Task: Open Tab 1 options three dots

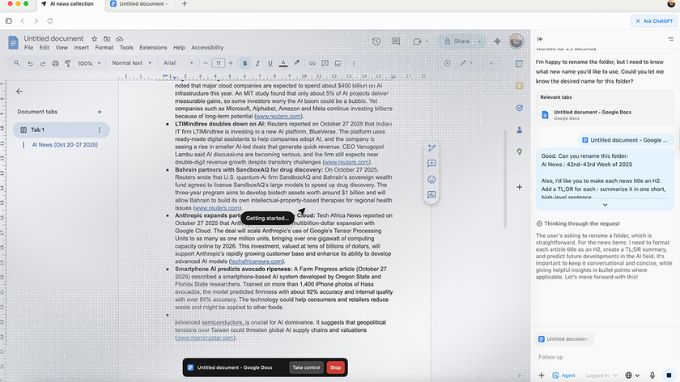Action: click(99, 130)
